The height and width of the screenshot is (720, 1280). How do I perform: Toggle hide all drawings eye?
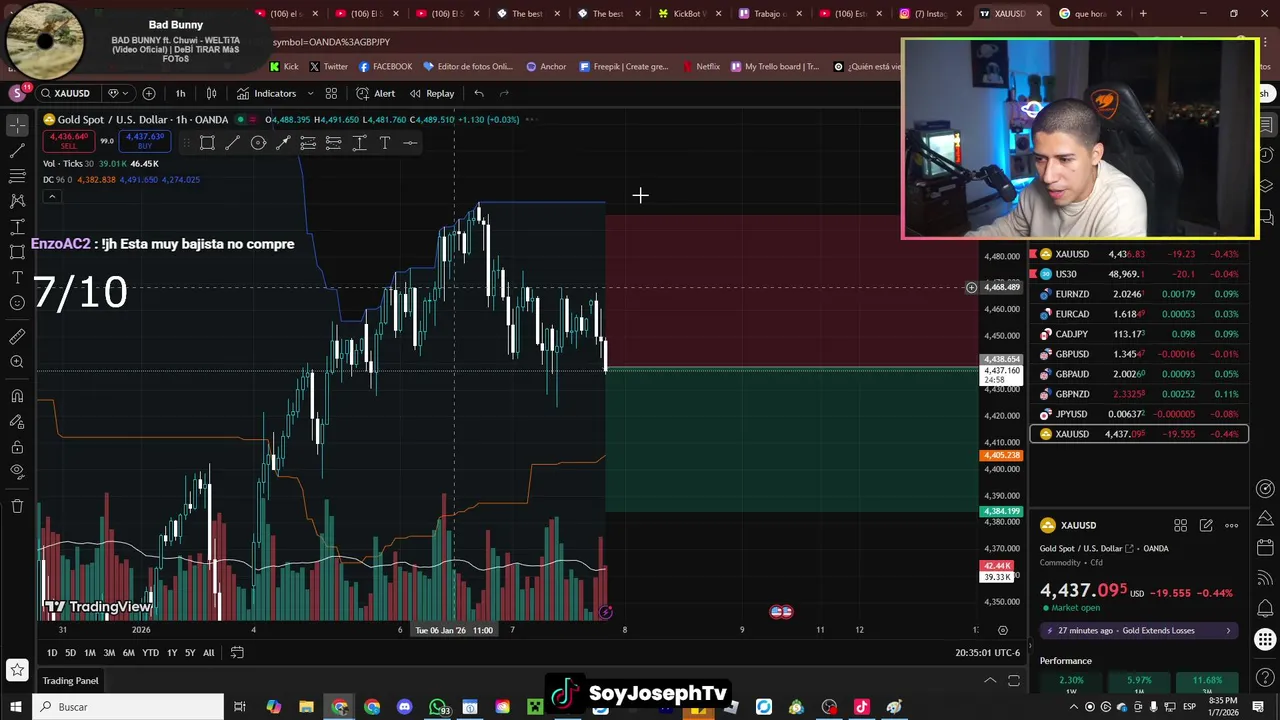point(17,471)
